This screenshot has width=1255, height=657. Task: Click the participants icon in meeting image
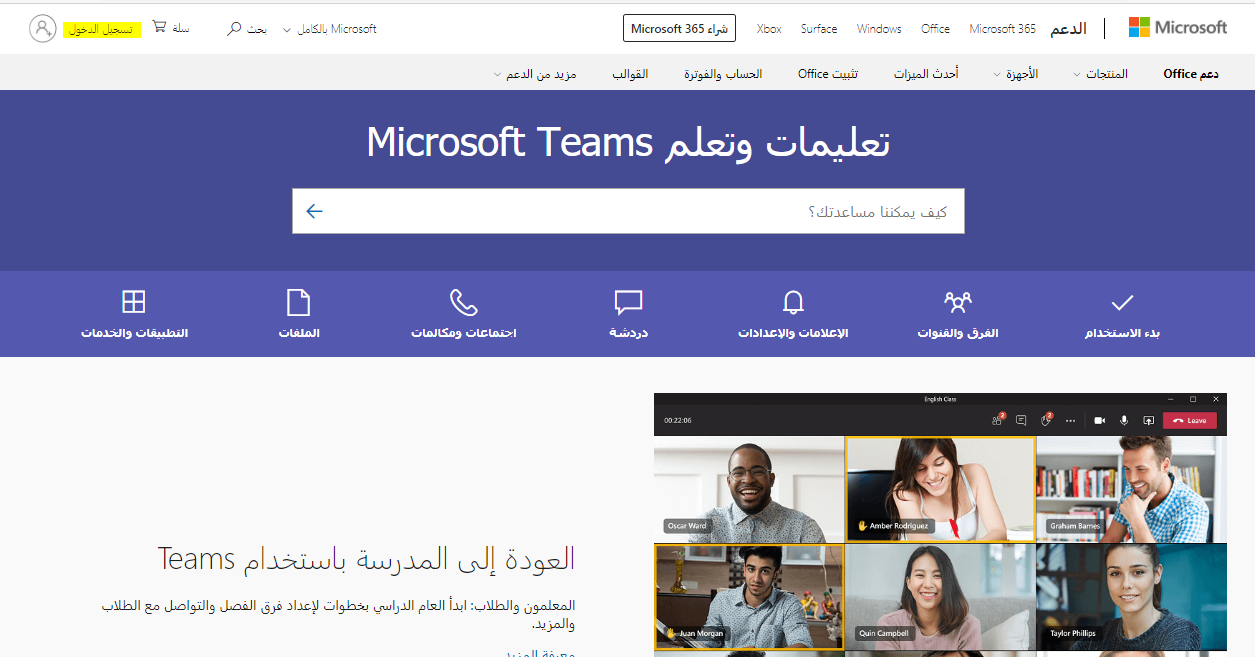click(997, 420)
